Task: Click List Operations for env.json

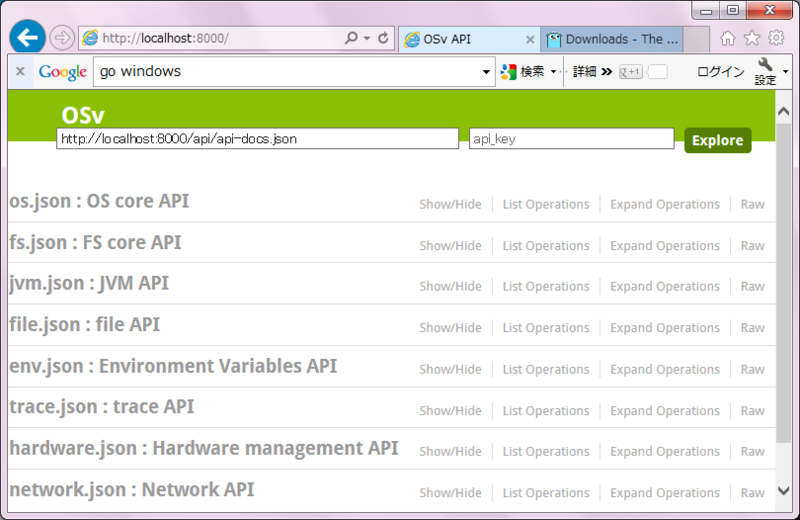Action: point(546,369)
